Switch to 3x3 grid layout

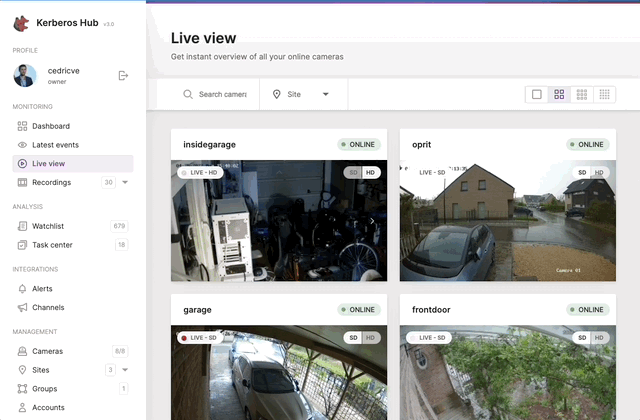click(x=582, y=94)
